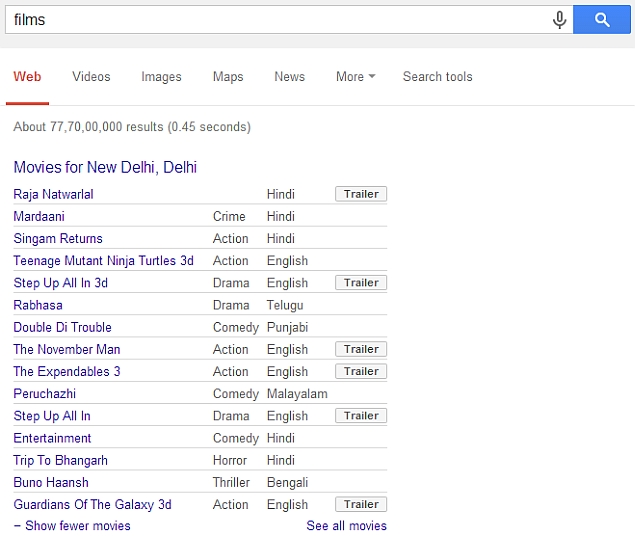Image resolution: width=635 pixels, height=536 pixels.
Task: Expand the More dropdown menu
Action: point(356,77)
